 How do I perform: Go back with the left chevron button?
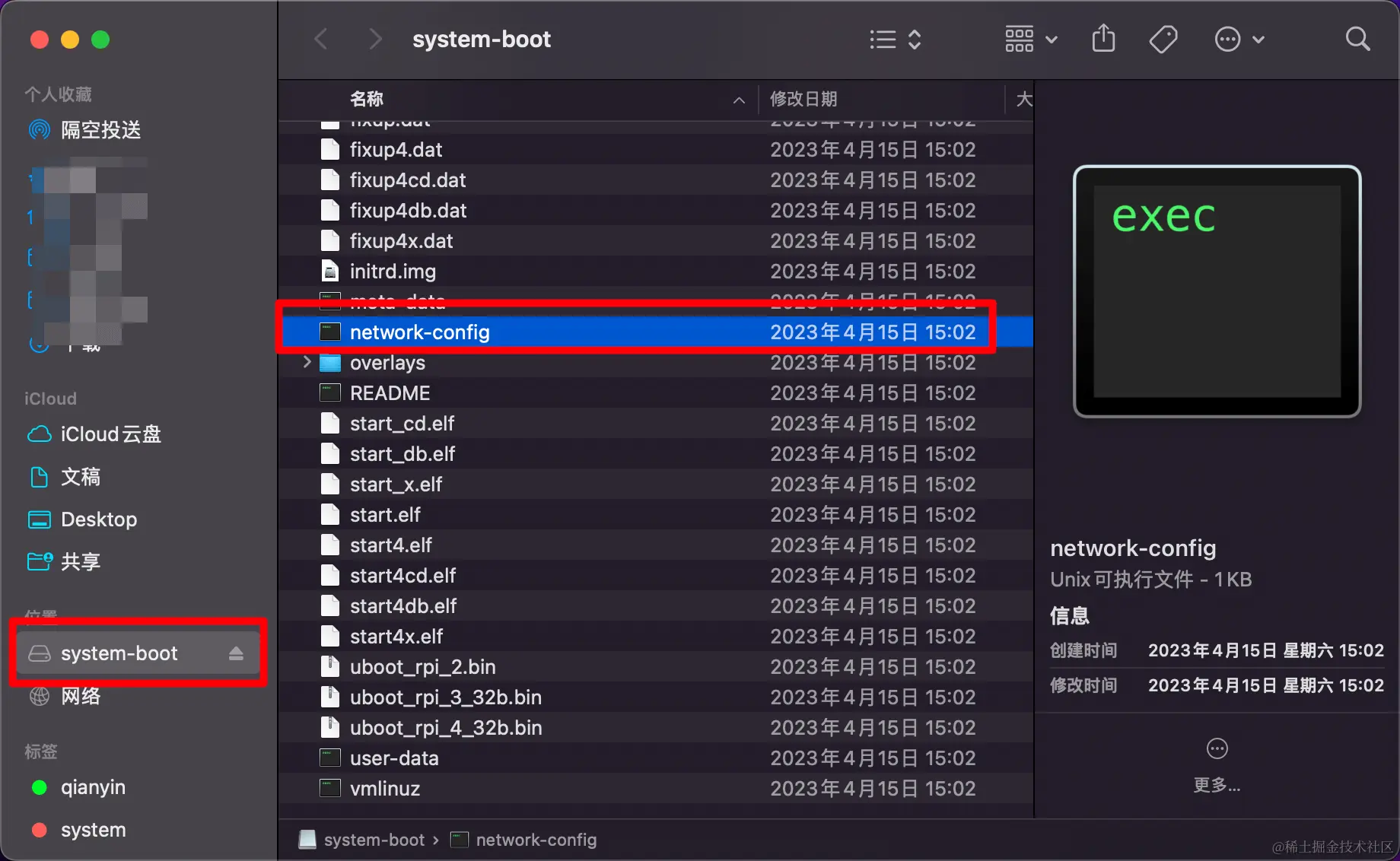click(321, 39)
